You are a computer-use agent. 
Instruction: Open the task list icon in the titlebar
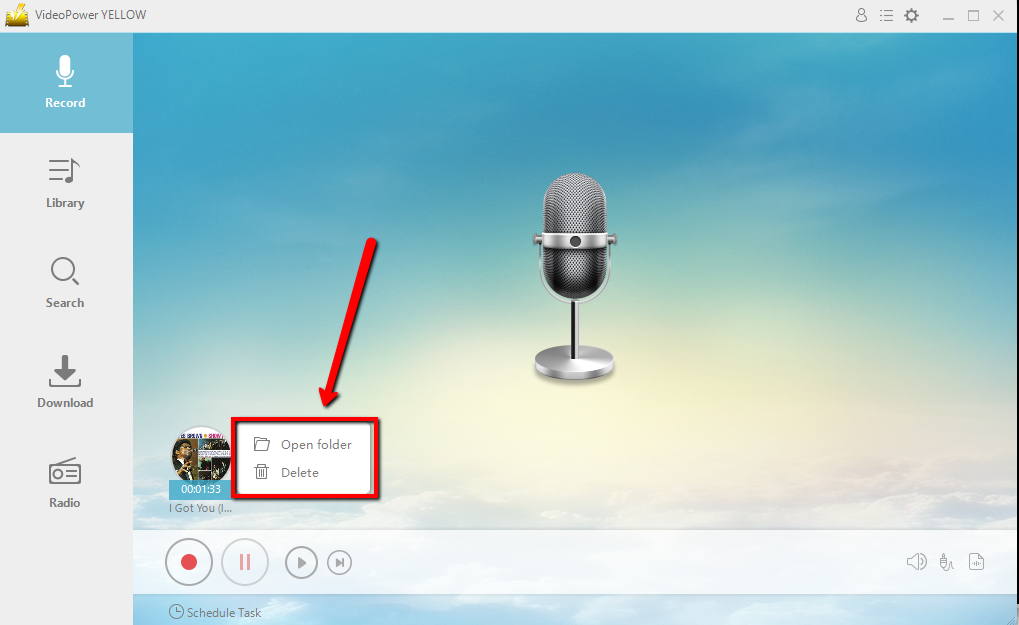click(886, 15)
